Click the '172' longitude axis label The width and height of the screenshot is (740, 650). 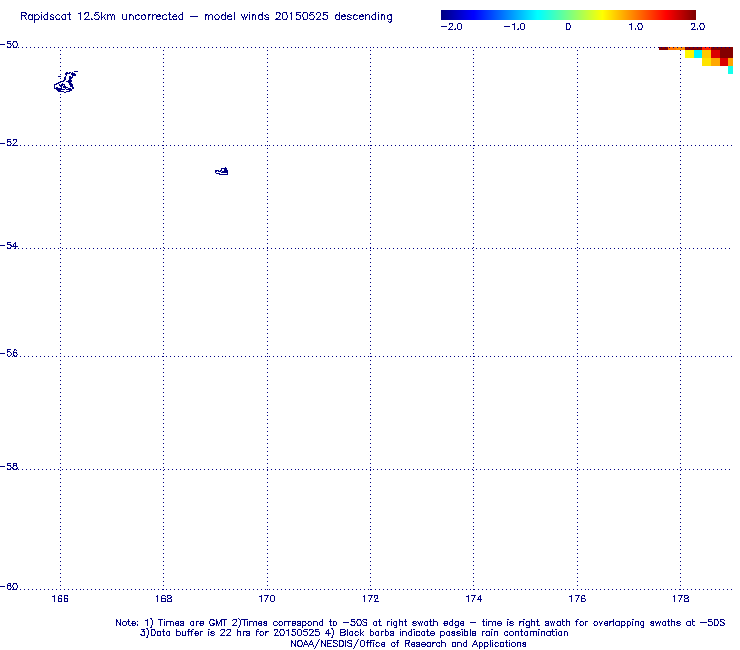click(x=370, y=599)
